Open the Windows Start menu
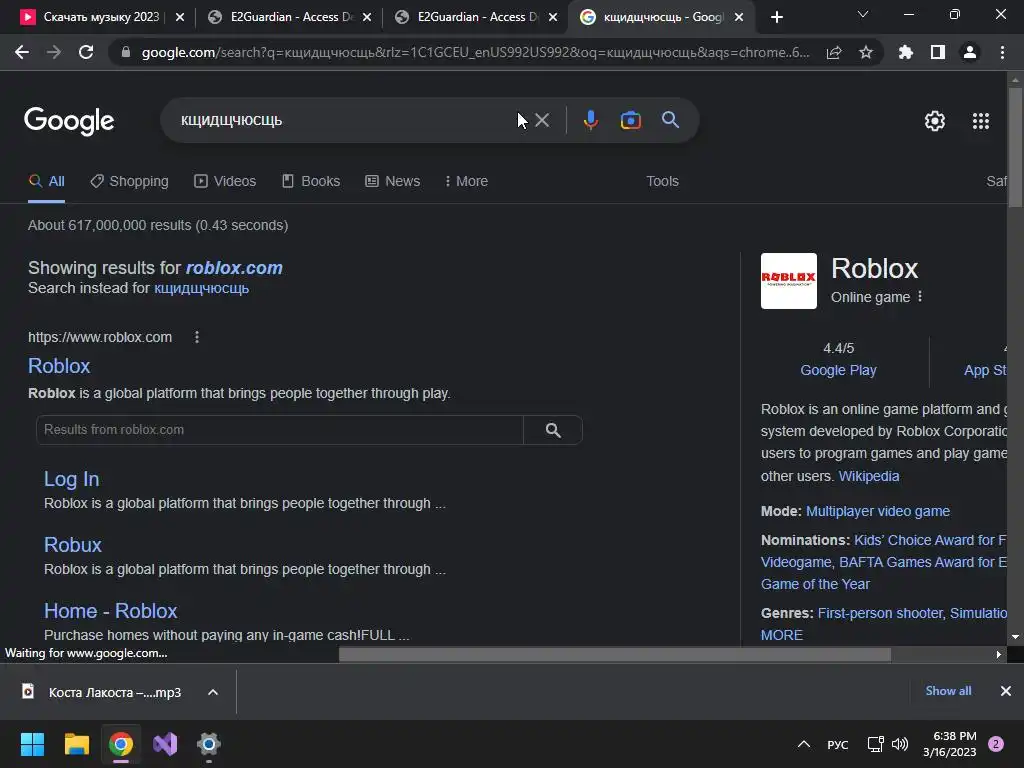This screenshot has width=1024, height=768. (x=33, y=744)
